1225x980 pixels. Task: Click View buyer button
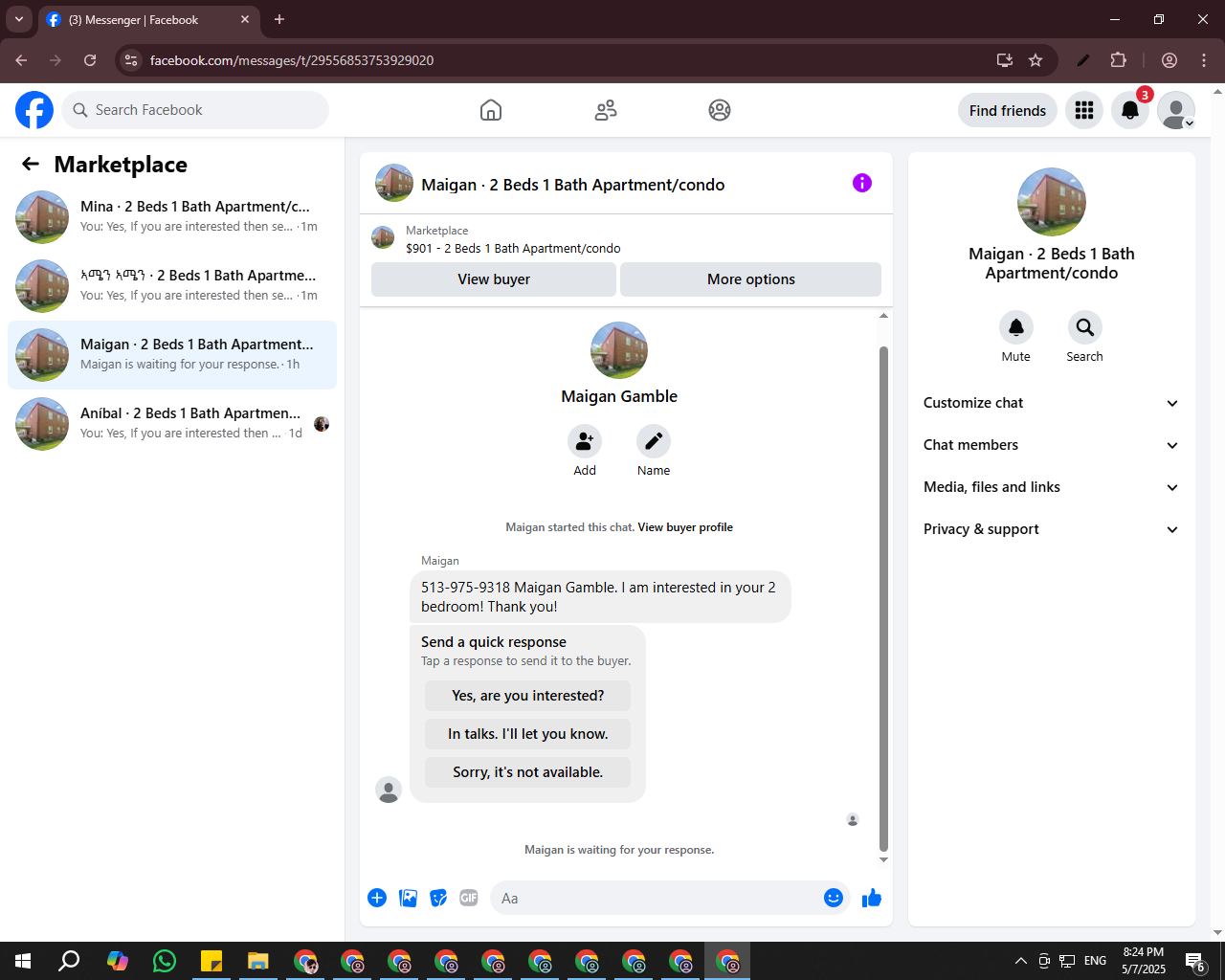coord(494,279)
